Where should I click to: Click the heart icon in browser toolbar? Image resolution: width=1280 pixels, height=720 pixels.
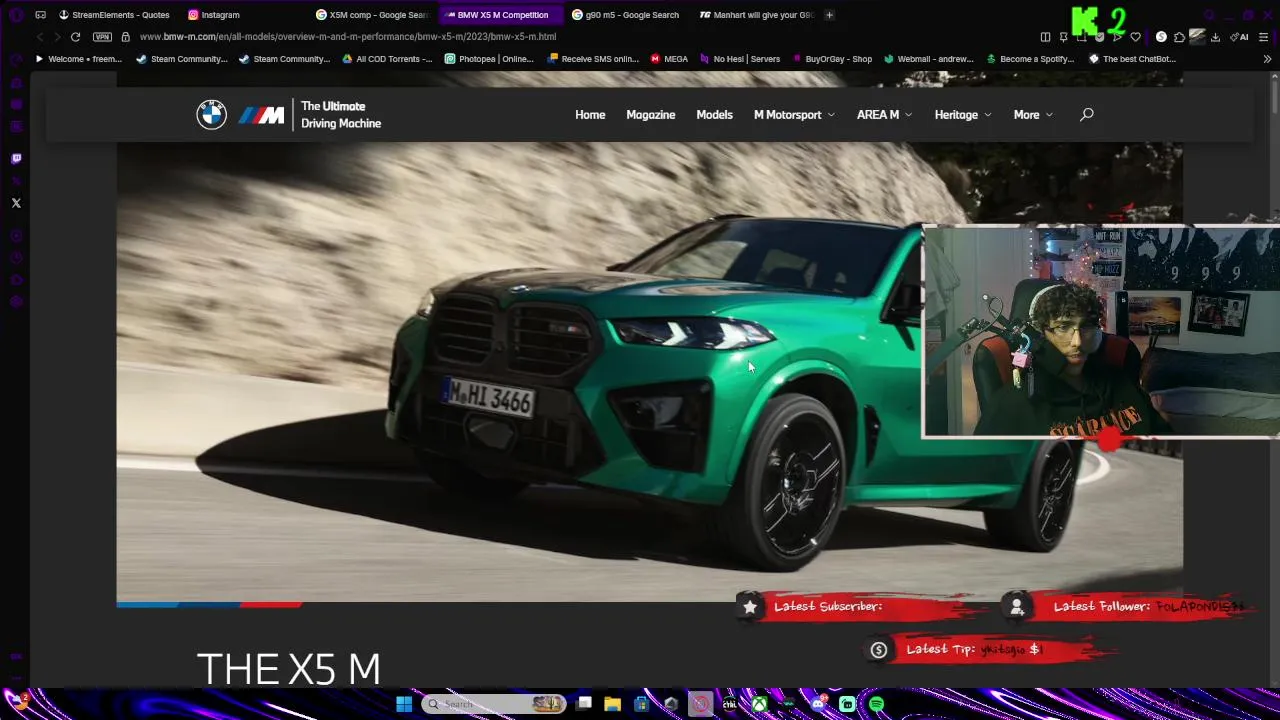1135,37
